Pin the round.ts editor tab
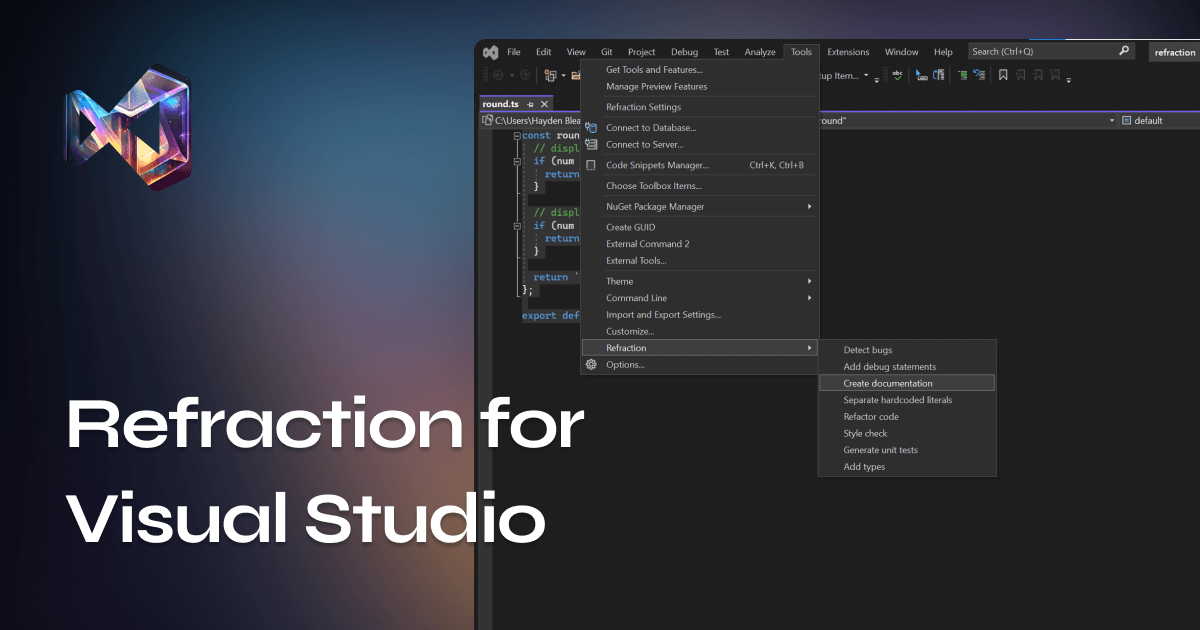 pyautogui.click(x=529, y=103)
